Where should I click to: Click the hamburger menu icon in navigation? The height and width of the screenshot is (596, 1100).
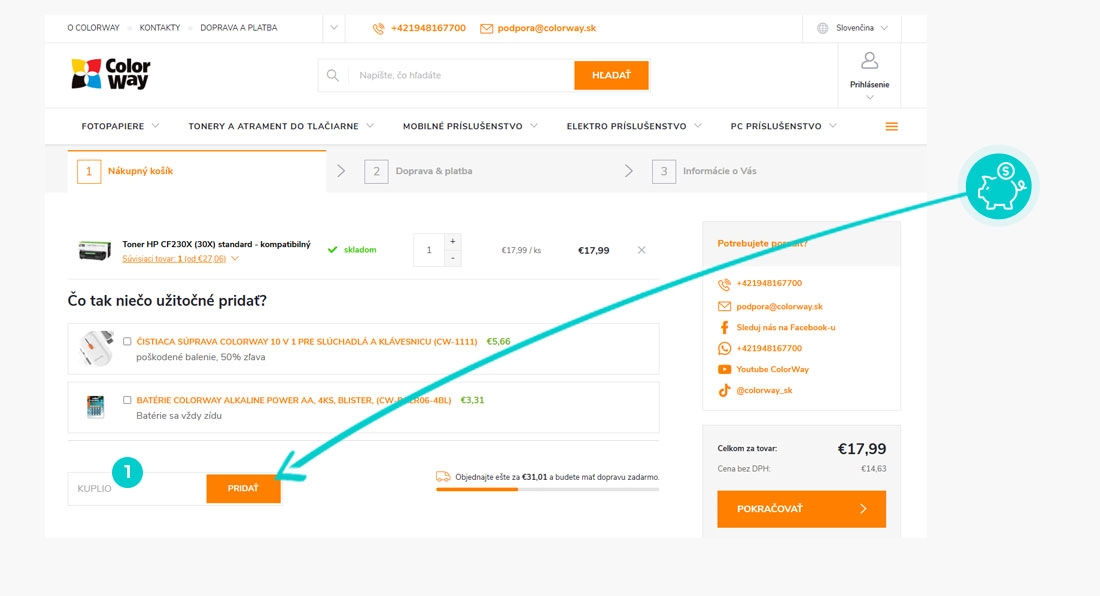[x=892, y=126]
